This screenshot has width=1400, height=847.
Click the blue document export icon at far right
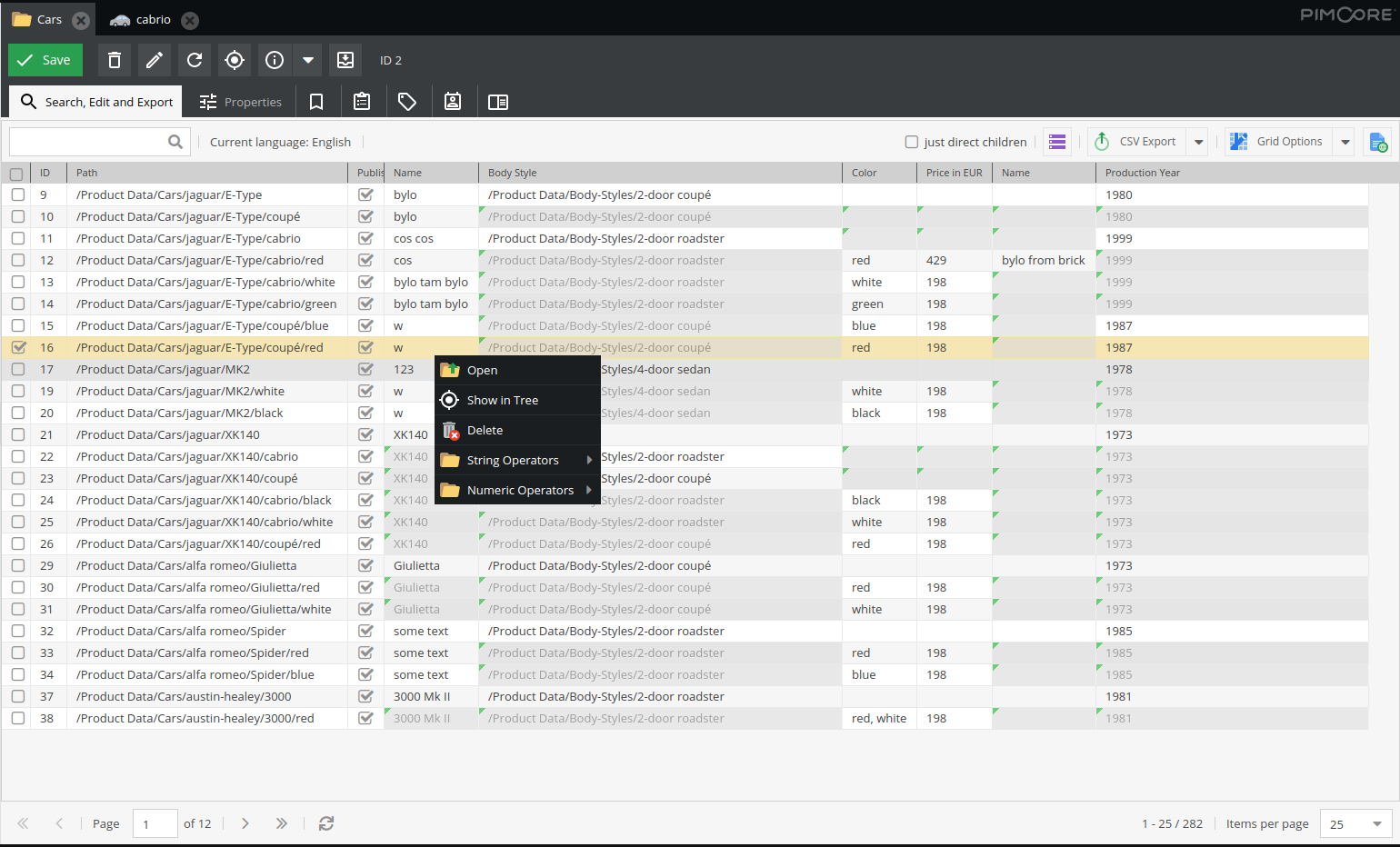(1378, 142)
